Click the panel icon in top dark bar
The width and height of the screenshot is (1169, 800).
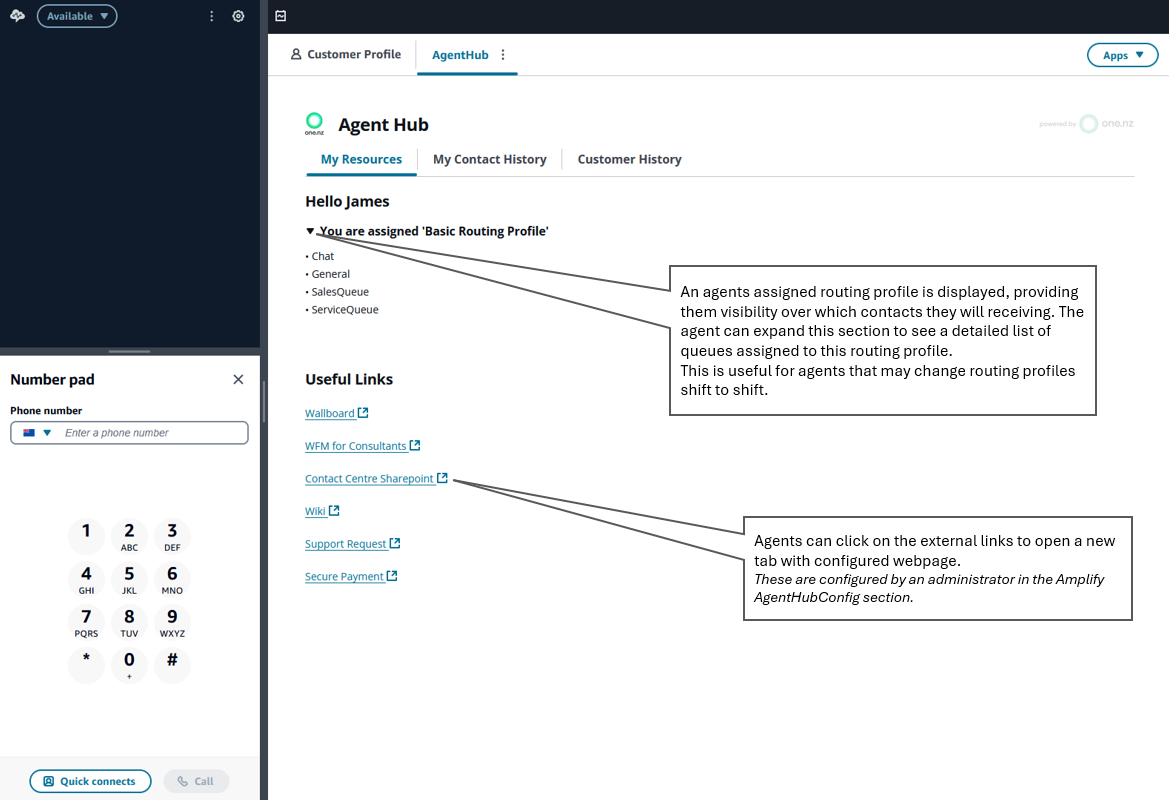[x=281, y=16]
